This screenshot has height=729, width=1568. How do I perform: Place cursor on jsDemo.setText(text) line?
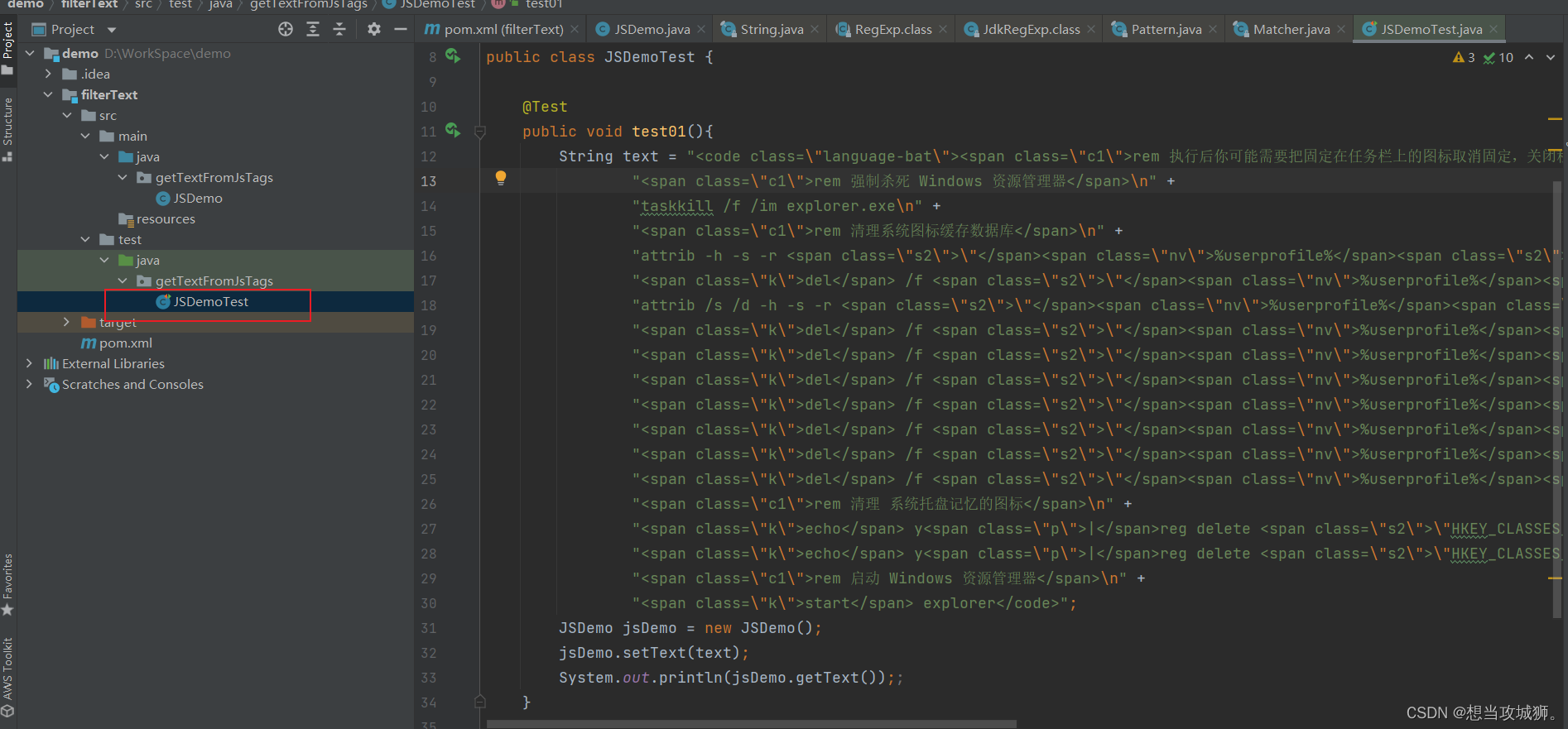(x=653, y=653)
